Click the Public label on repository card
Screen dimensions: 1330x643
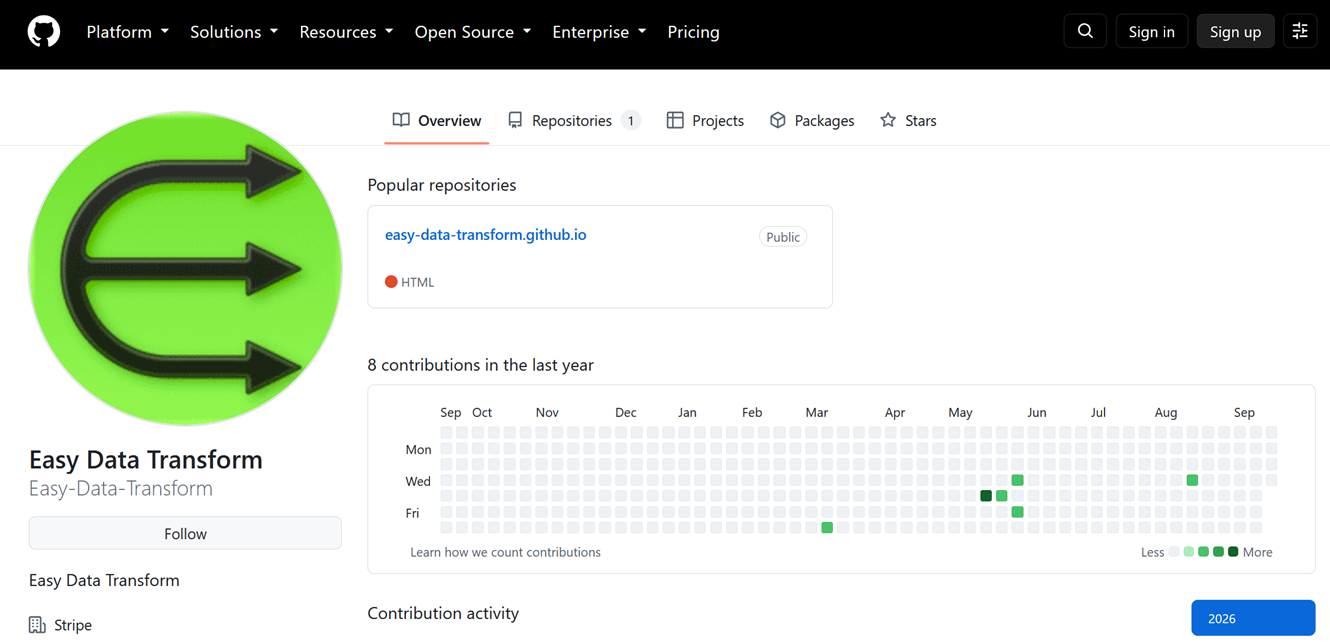tap(783, 237)
